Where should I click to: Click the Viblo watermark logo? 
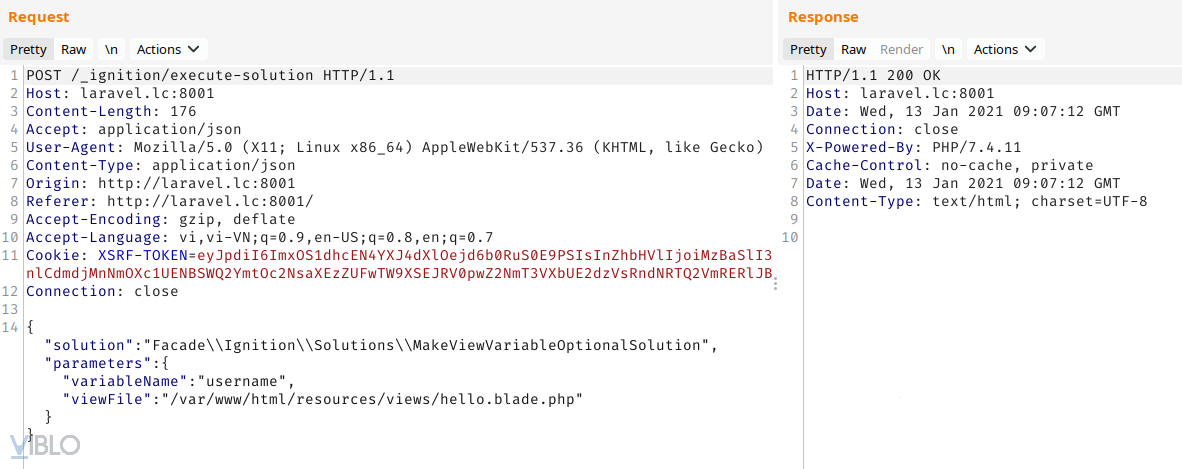[45, 445]
